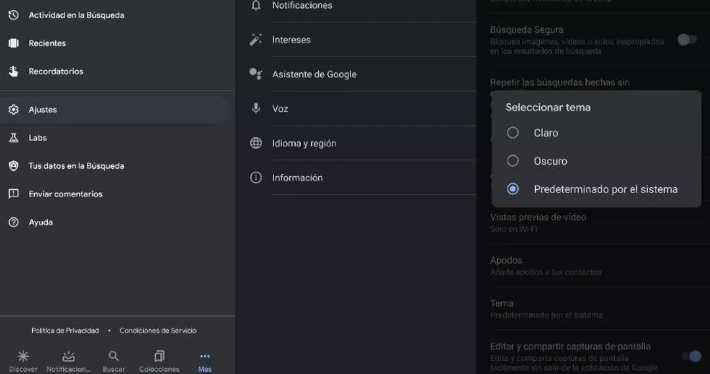The height and width of the screenshot is (374, 710).
Task: Open the Colecciones tab in the bottom bar
Action: click(159, 361)
